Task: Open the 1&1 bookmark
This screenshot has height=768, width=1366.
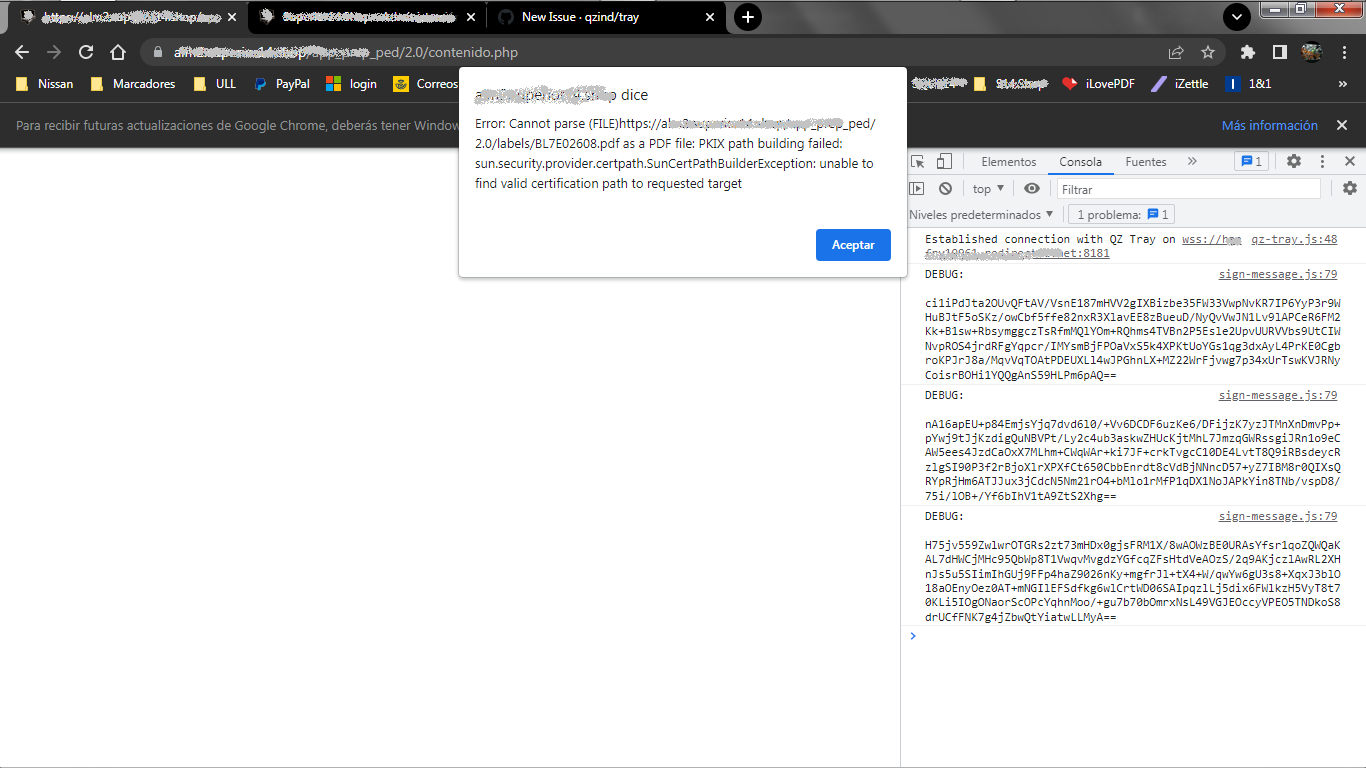Action: pos(1249,84)
